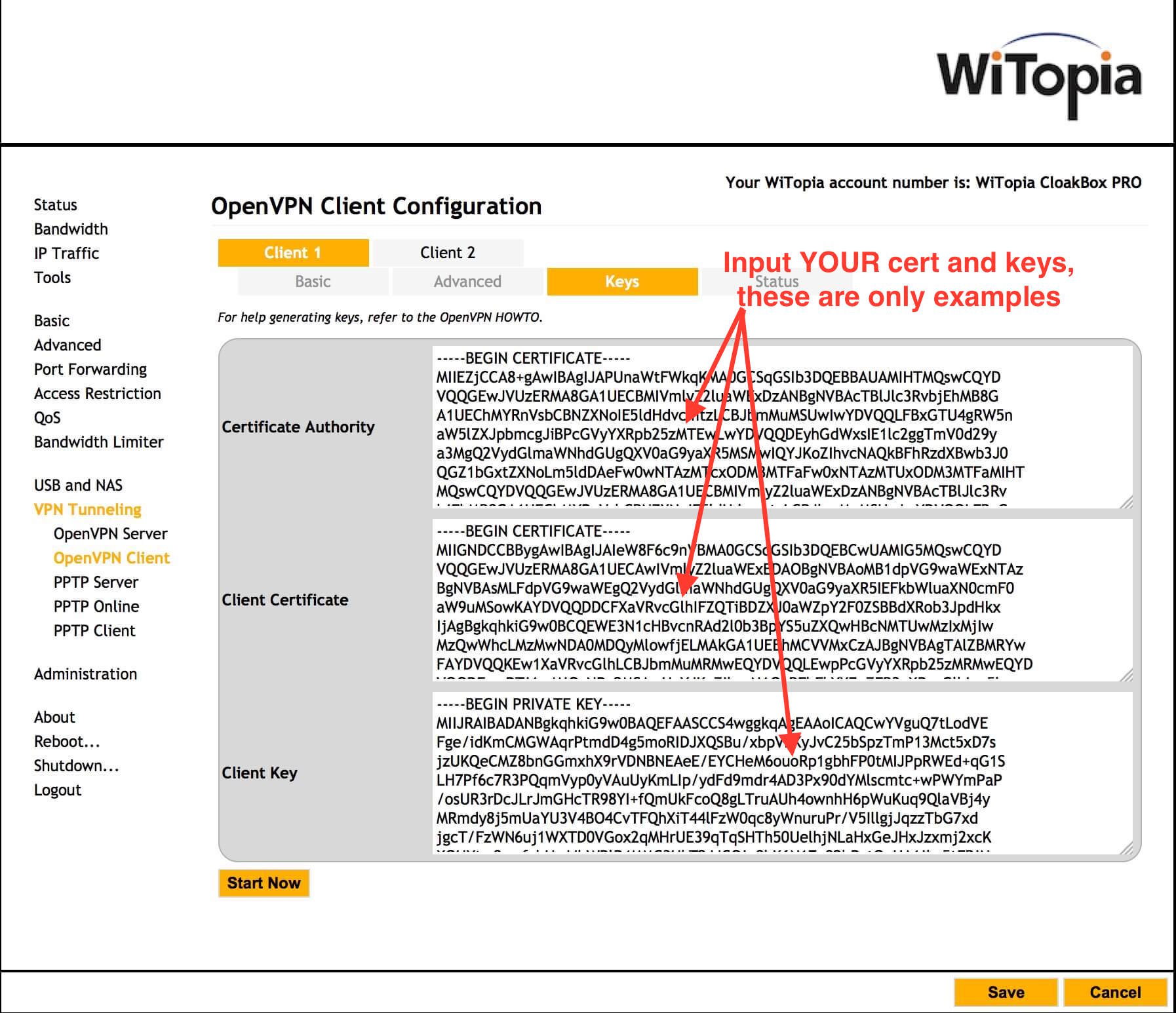
Task: Switch to the Client 2 tab
Action: point(448,253)
